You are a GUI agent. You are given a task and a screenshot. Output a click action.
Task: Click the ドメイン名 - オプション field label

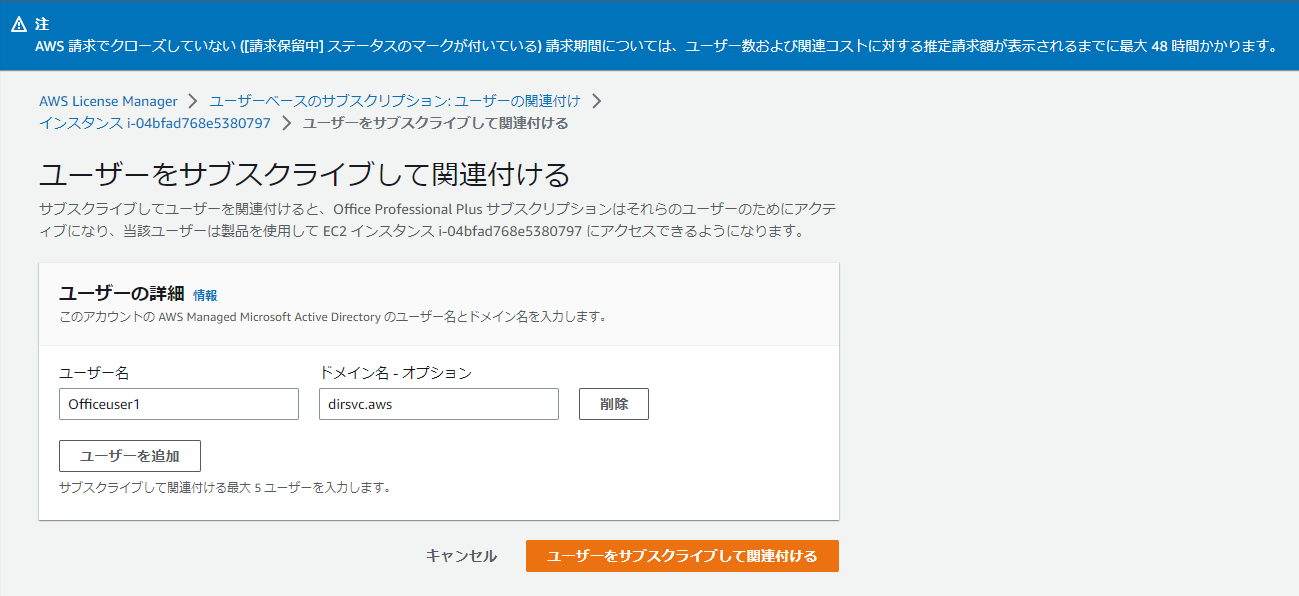(395, 373)
